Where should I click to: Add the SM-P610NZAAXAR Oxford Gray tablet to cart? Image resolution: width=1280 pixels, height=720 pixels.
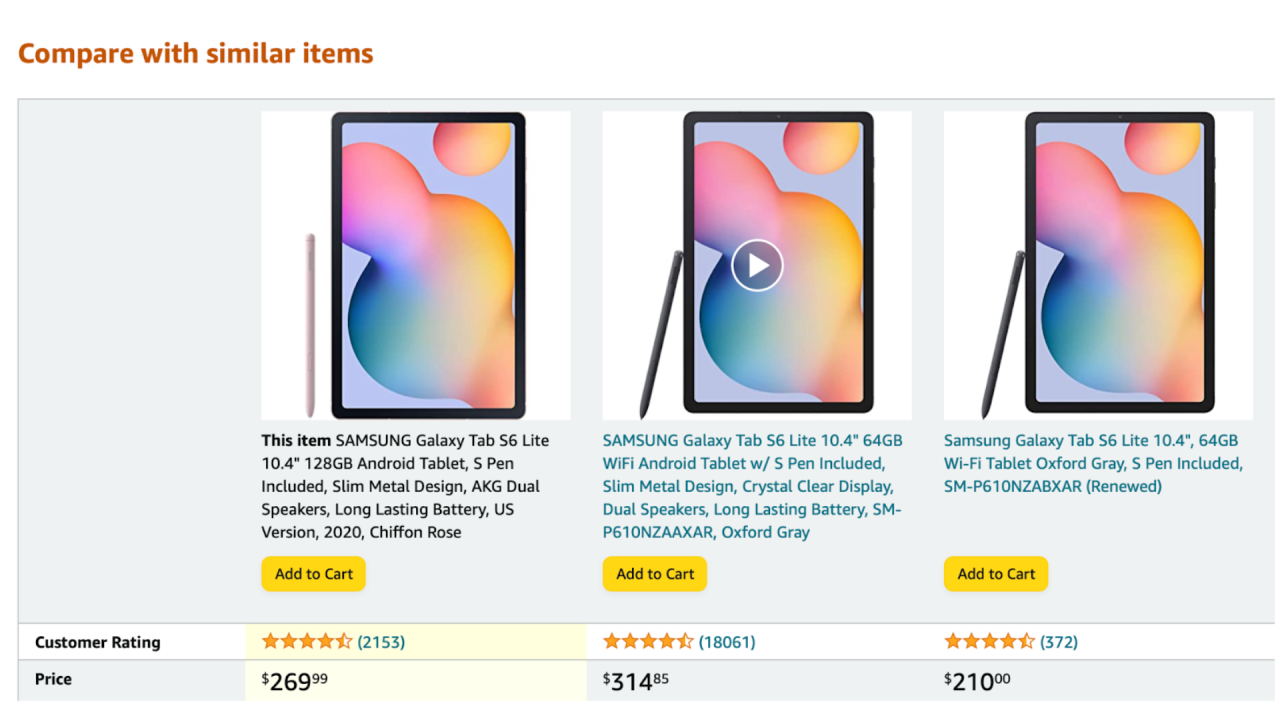655,574
